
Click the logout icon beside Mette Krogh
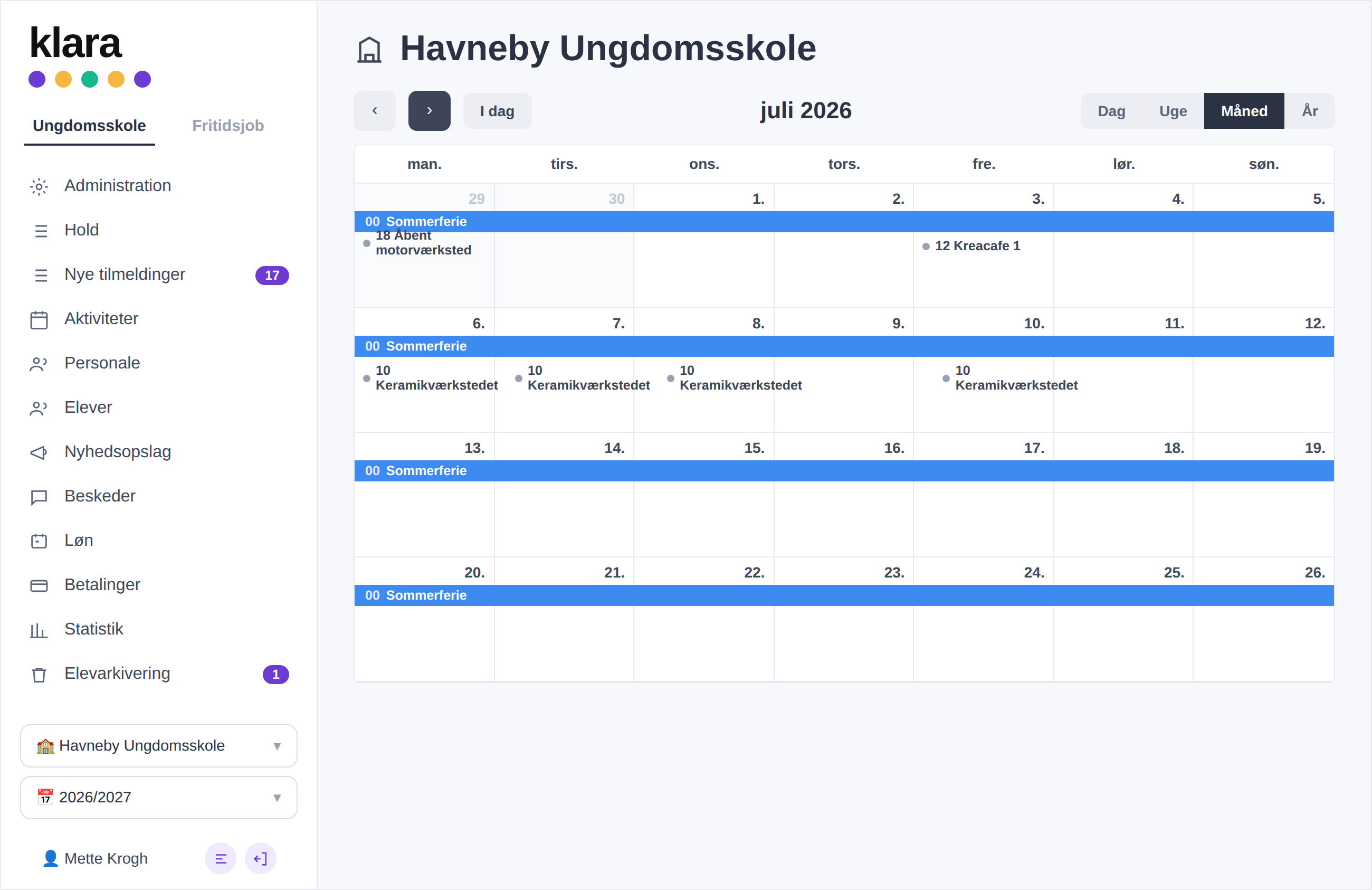click(261, 859)
